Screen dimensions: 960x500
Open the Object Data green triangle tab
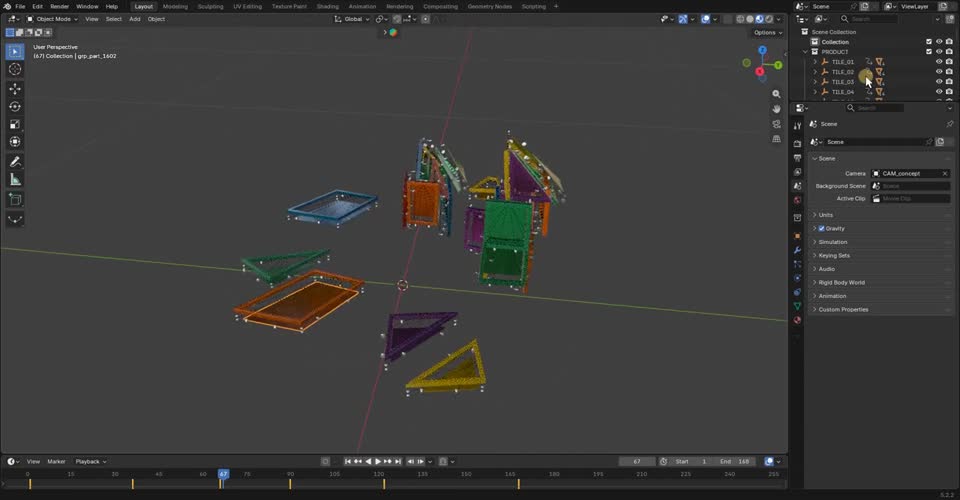pos(797,306)
